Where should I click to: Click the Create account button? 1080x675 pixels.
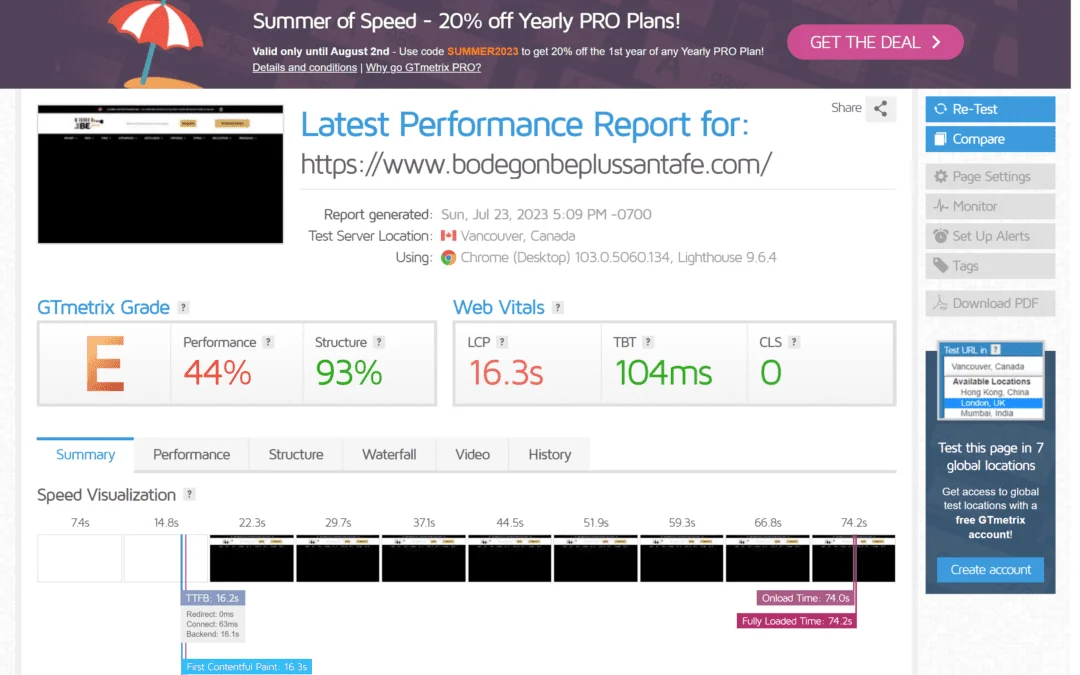coord(990,569)
